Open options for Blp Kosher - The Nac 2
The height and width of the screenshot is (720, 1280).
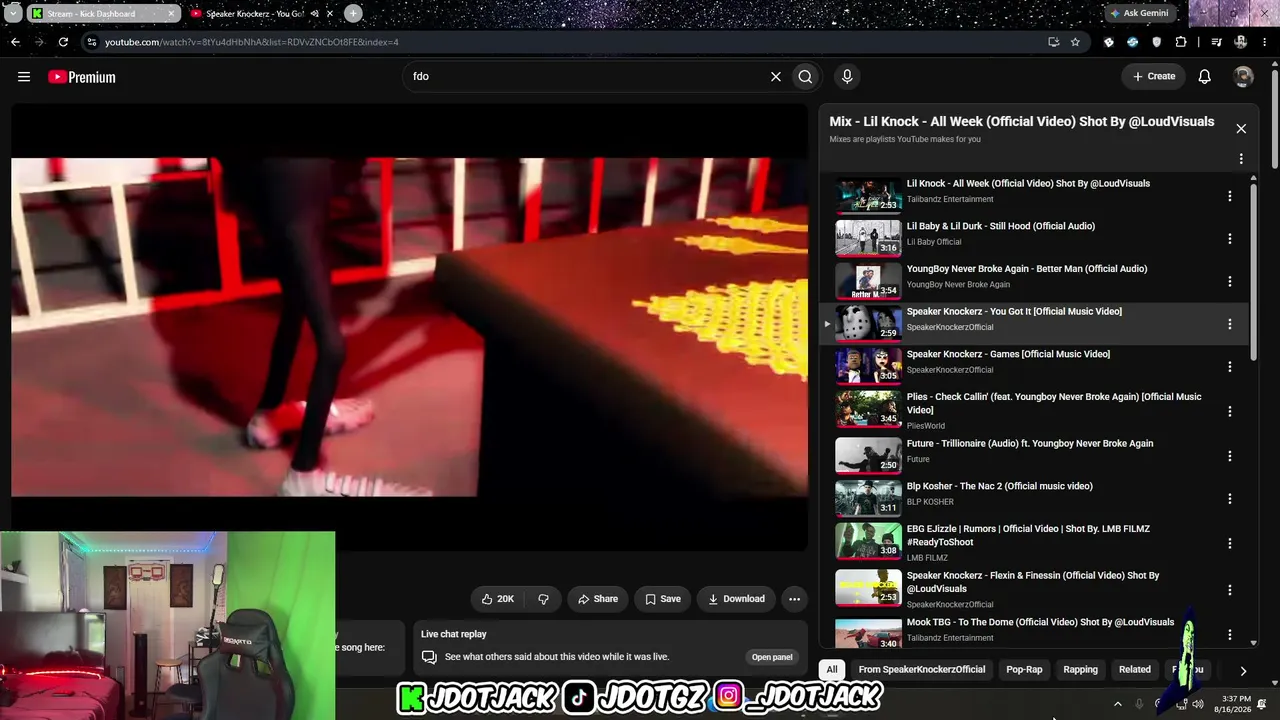tap(1230, 499)
